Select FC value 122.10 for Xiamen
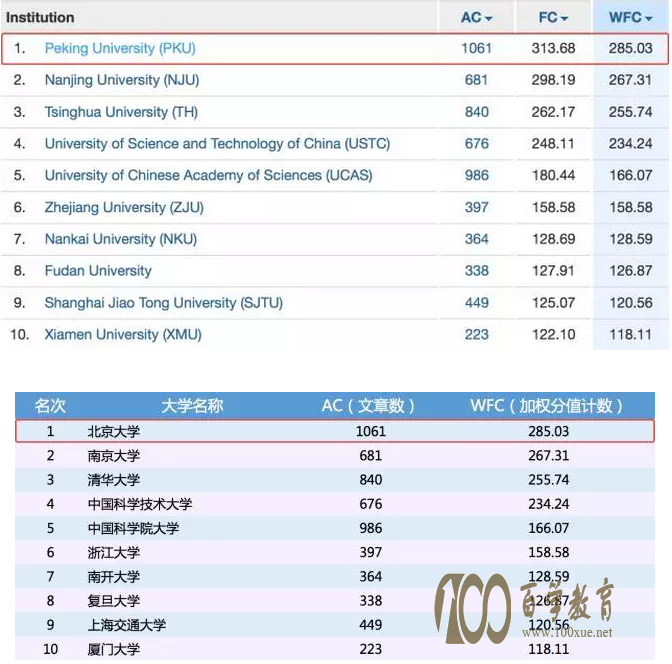The height and width of the screenshot is (664, 672). point(553,334)
